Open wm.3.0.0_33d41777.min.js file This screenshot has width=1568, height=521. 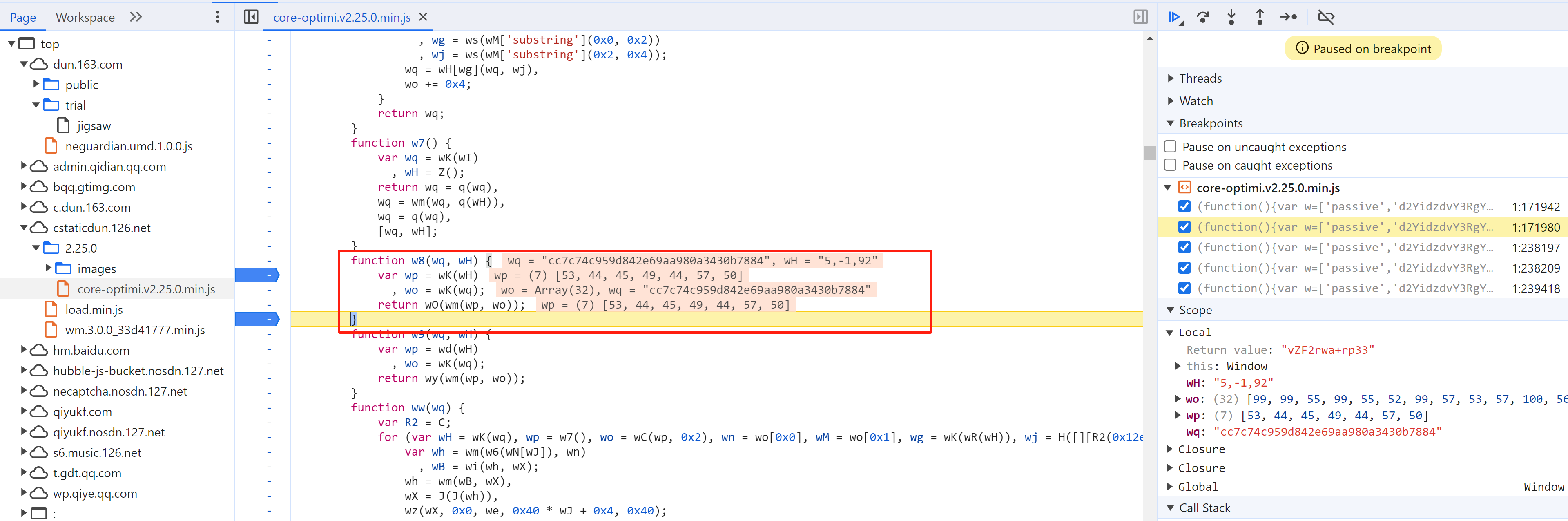point(134,330)
